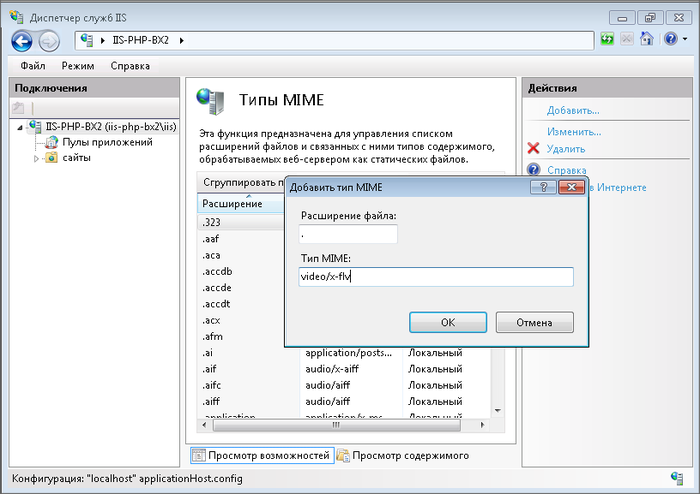
Task: Switch to Просмотр содержимого tab
Action: (x=403, y=455)
